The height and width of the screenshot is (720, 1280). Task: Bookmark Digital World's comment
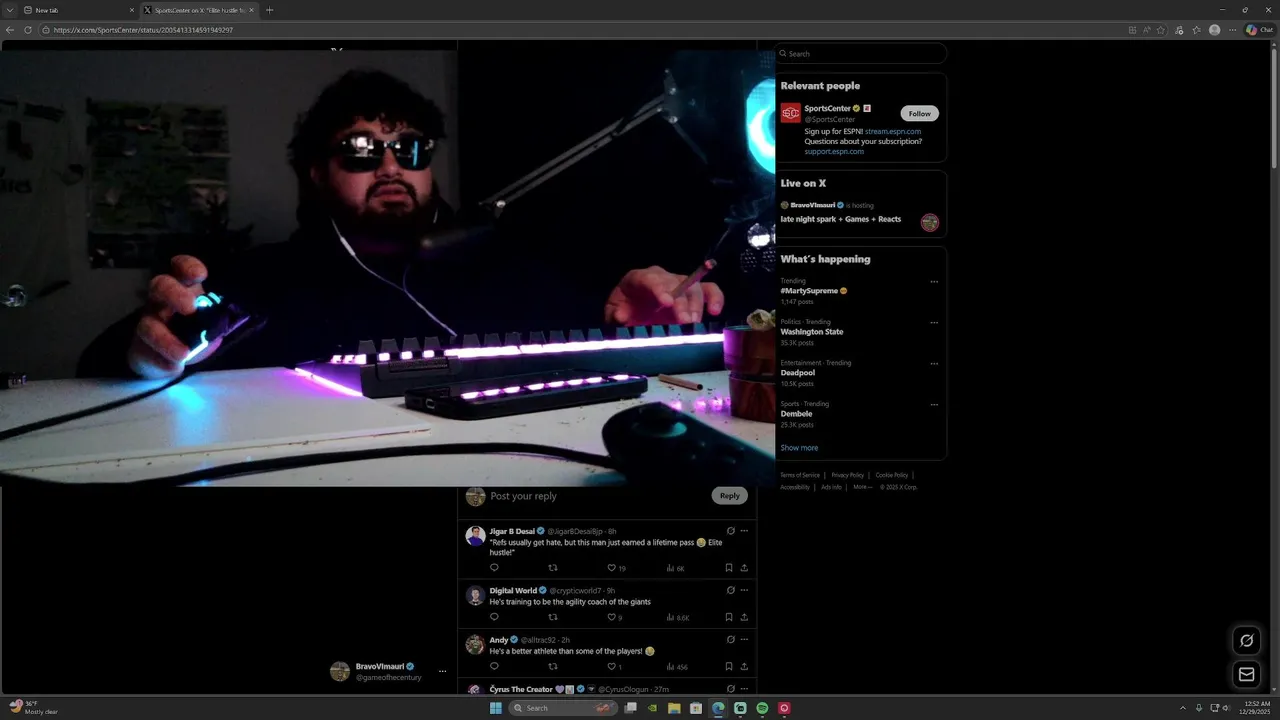tap(729, 617)
